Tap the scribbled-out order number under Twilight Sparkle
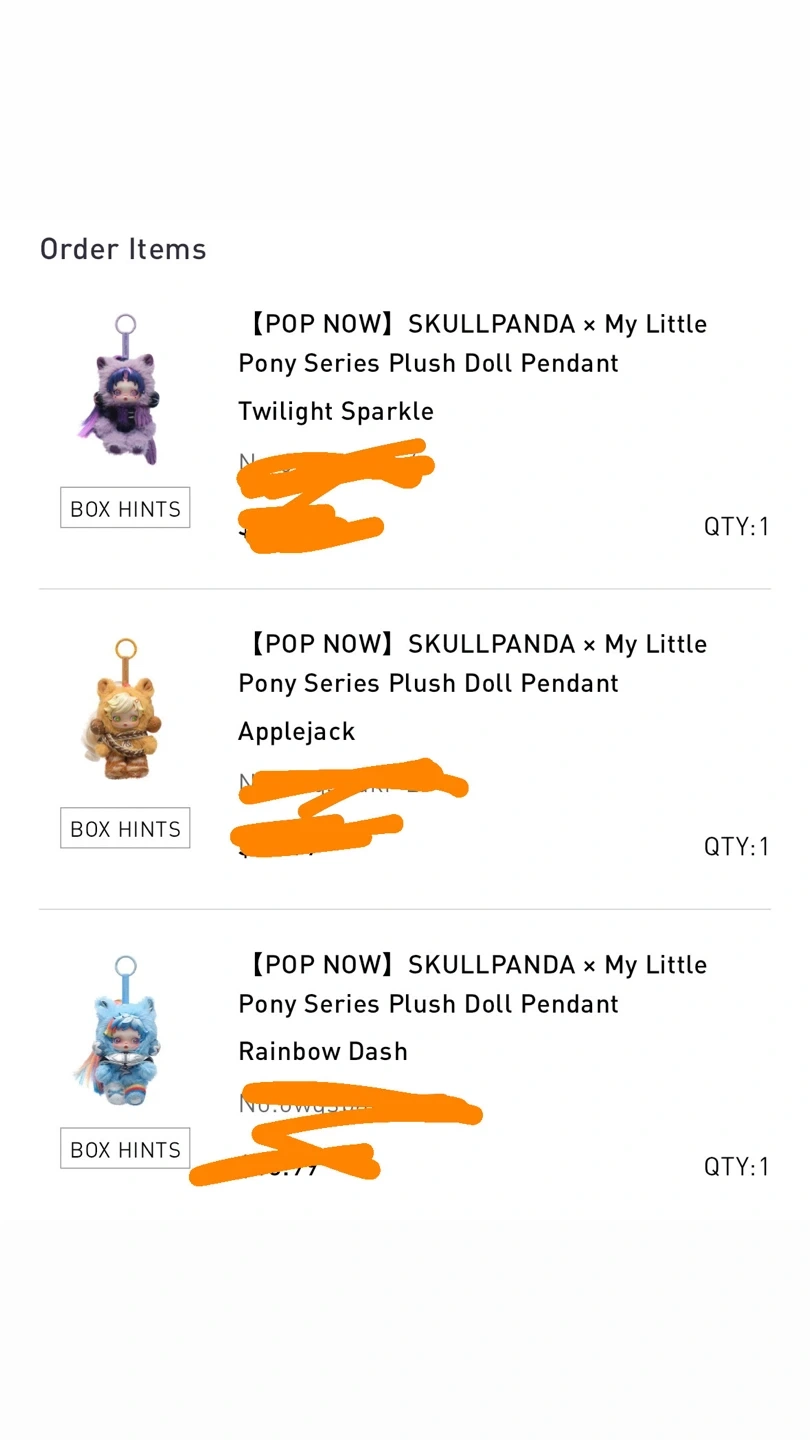810x1440 pixels. pos(335,464)
